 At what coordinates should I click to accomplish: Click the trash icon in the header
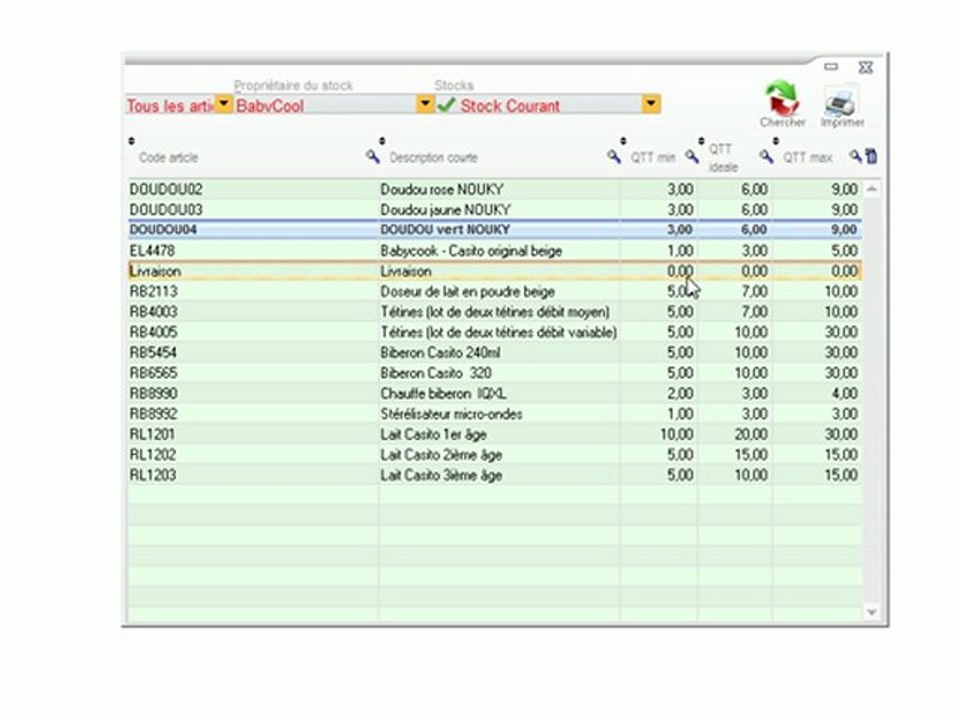tap(871, 156)
